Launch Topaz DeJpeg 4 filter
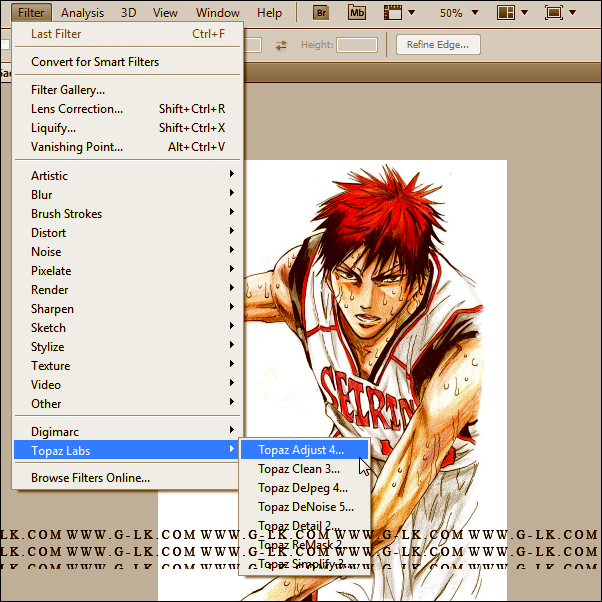 (304, 488)
